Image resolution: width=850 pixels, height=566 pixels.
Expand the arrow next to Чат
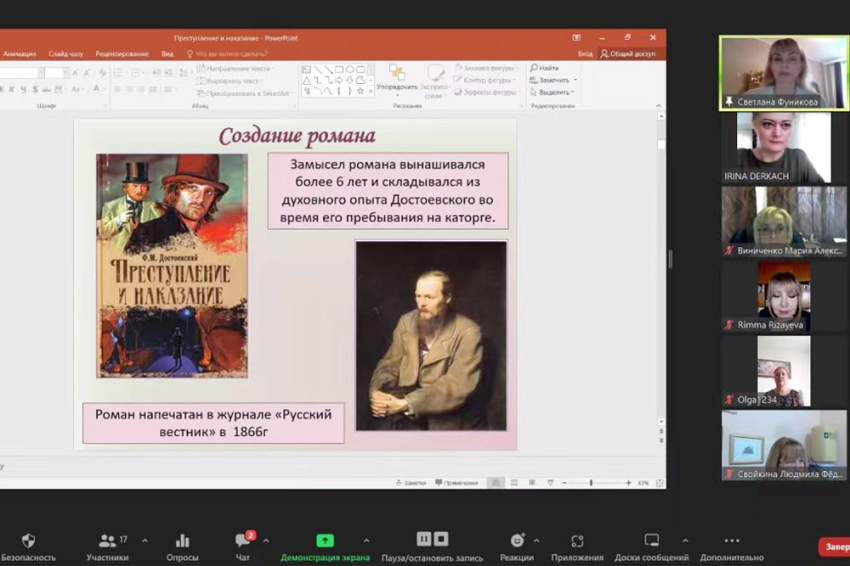coord(266,541)
